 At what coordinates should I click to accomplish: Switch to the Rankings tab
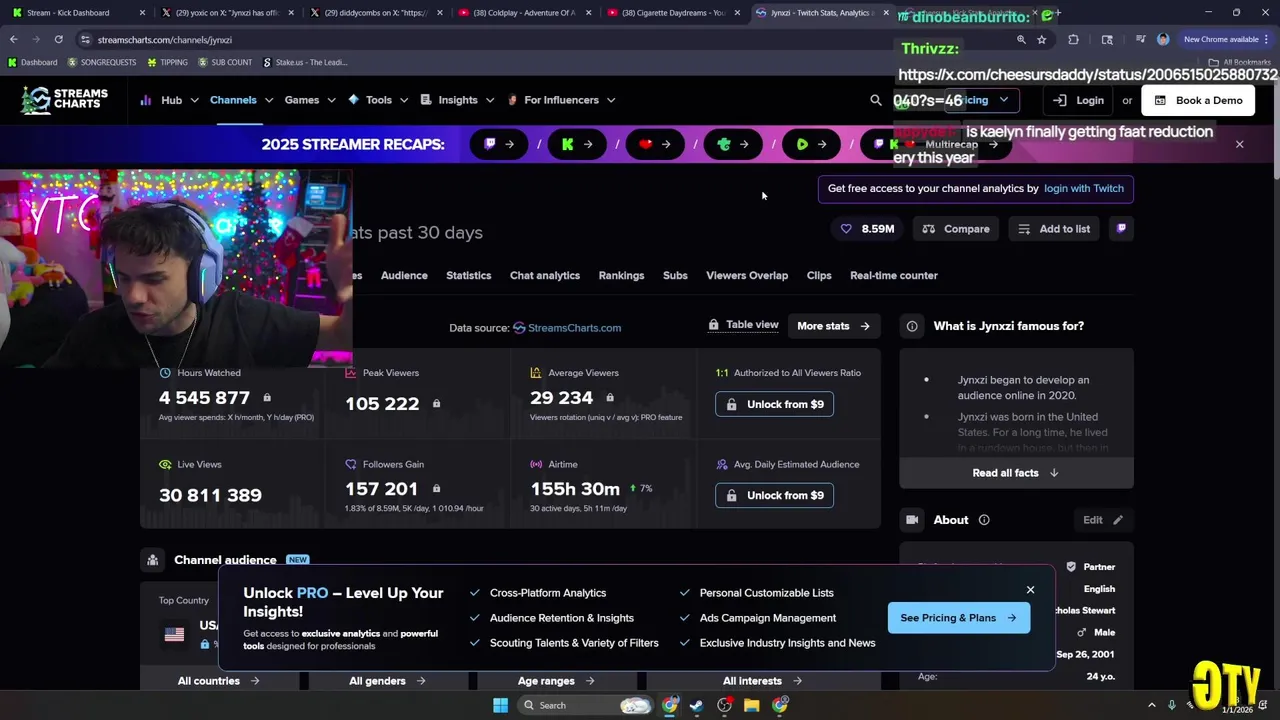621,275
